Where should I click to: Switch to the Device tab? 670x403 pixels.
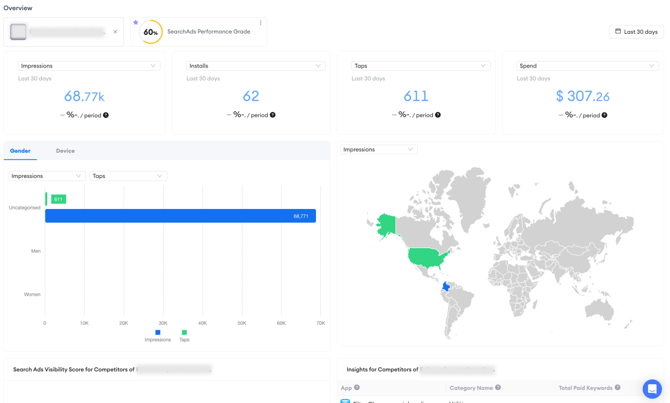[x=65, y=151]
